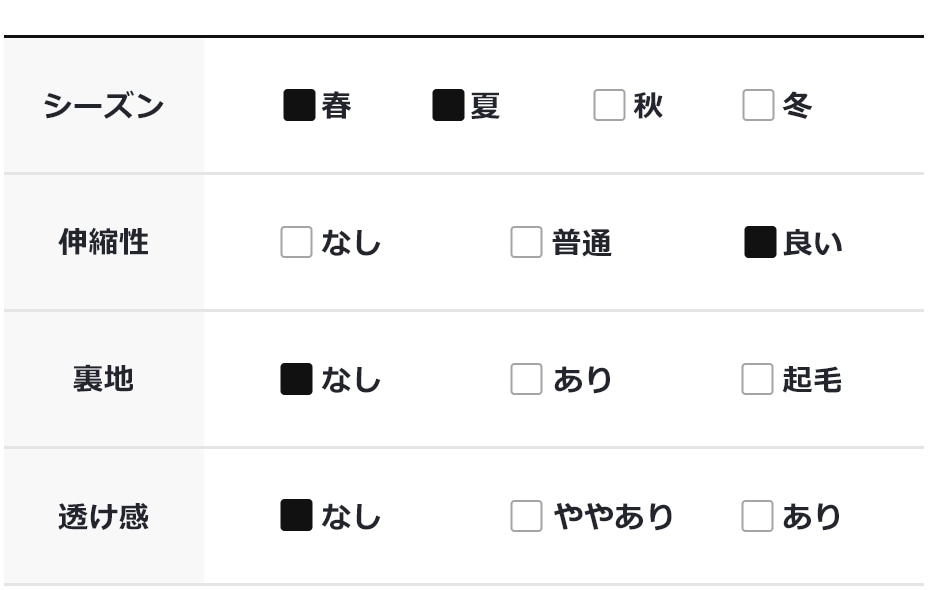Select なし checkbox for 伸縮性
This screenshot has width=928, height=590.
point(296,242)
